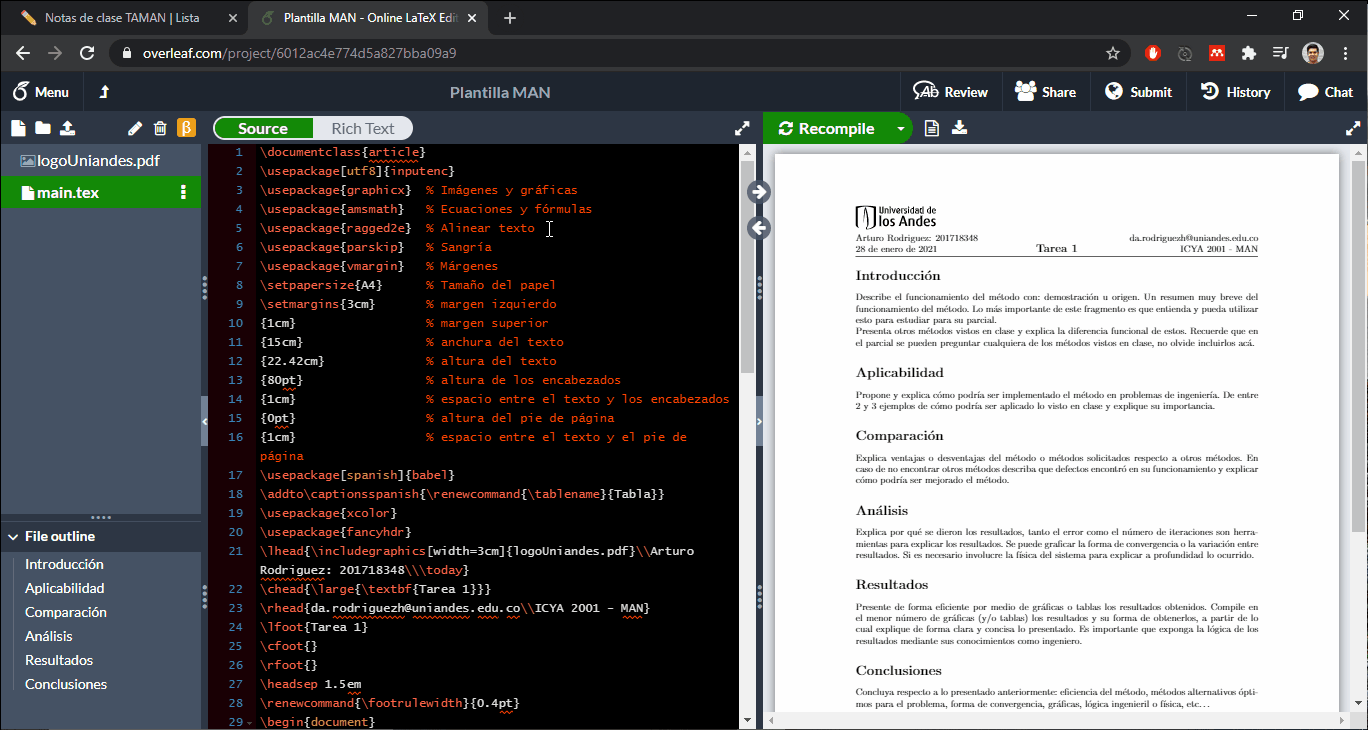This screenshot has height=730, width=1368.
Task: Select logoUniandes.pdf in the file tree
Action: 97,161
